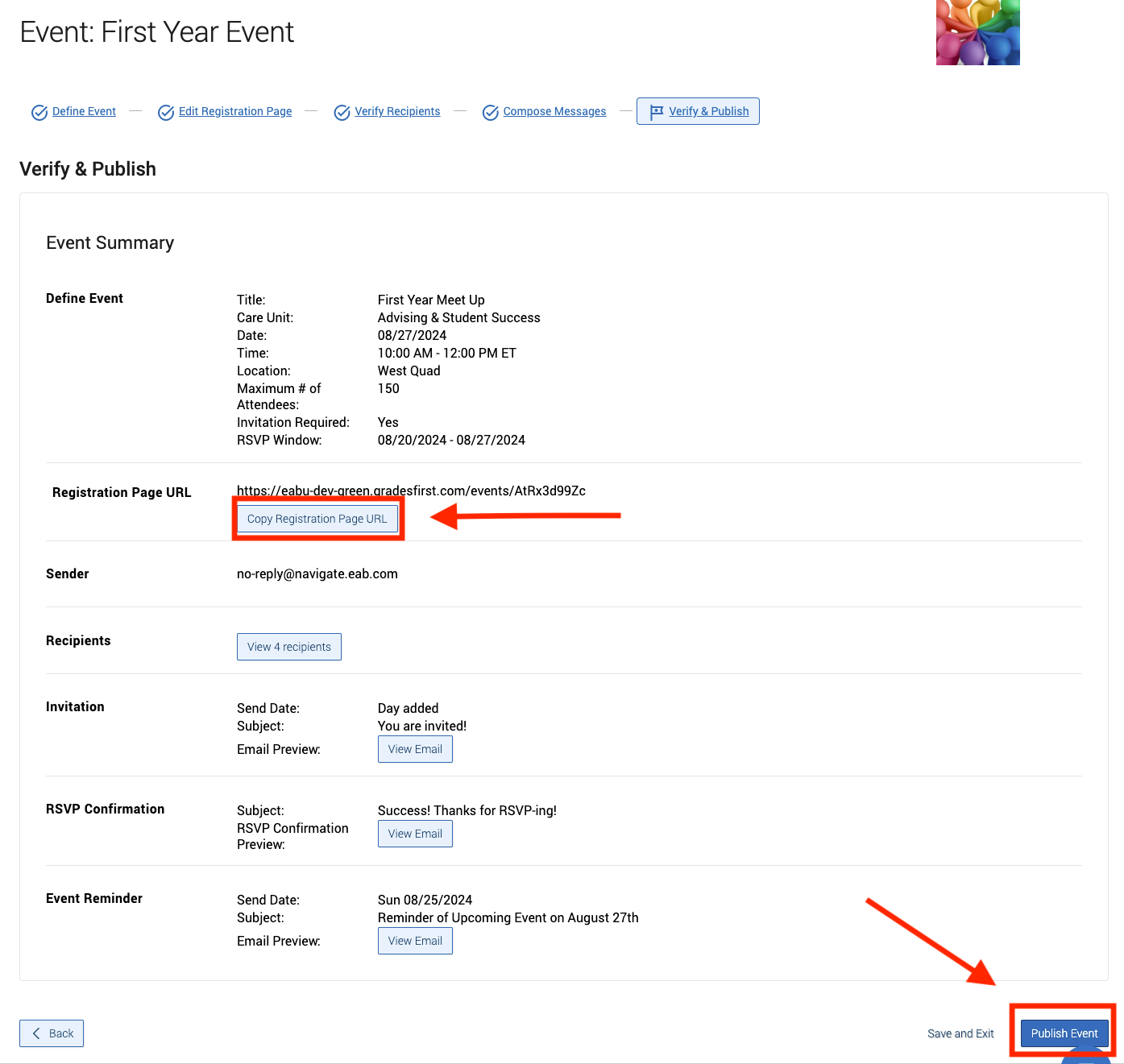Viewport: 1124px width, 1064px height.
Task: Click the flag icon on Verify & Publish
Action: pos(657,112)
